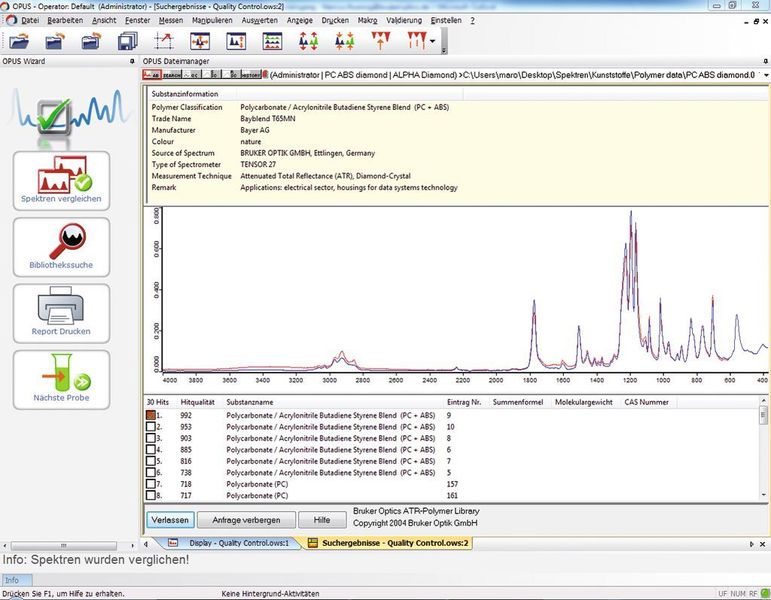The height and width of the screenshot is (600, 771).
Task: Open the dropdown arrow beside peak picking icon
Action: [432, 41]
